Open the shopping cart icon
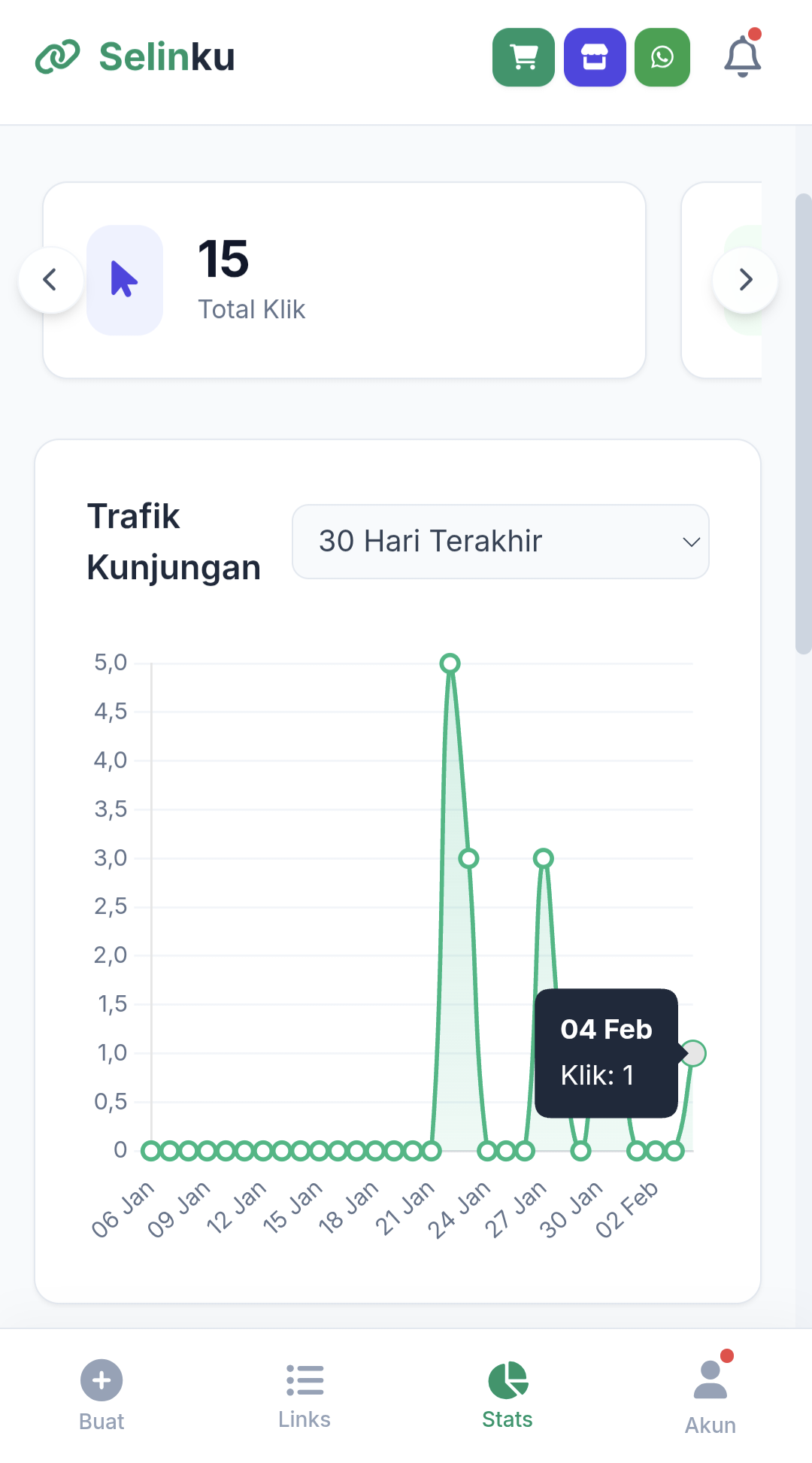Image resolution: width=812 pixels, height=1463 pixels. 523,57
